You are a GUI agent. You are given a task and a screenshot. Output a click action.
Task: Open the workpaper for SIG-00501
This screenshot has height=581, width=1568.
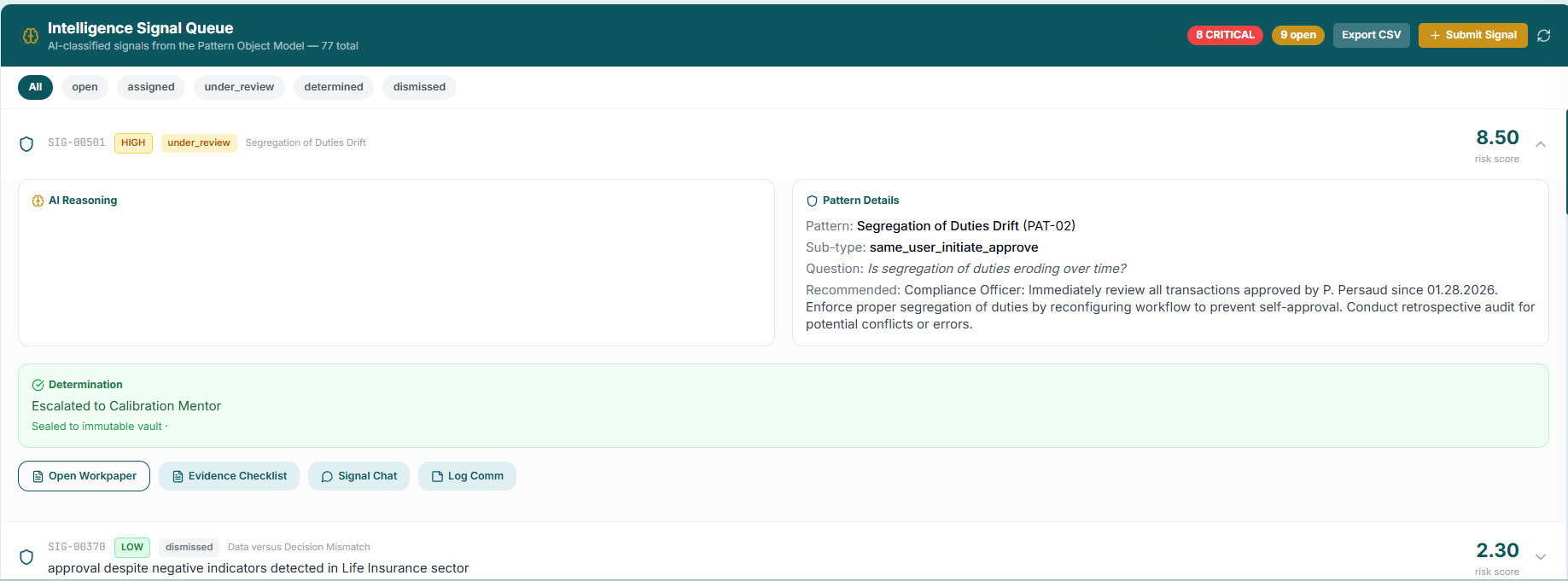point(84,476)
